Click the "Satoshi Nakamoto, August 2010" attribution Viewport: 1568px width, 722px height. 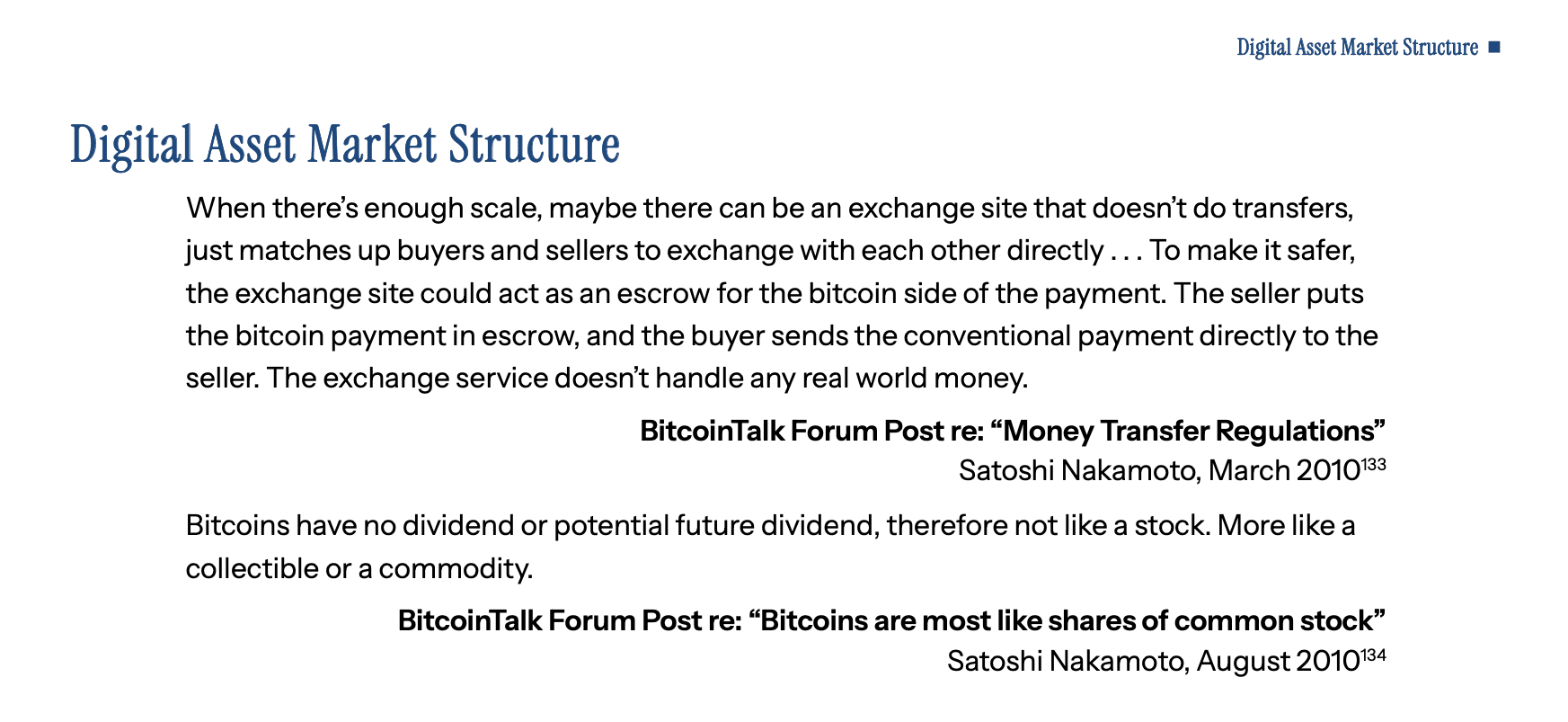[1152, 661]
